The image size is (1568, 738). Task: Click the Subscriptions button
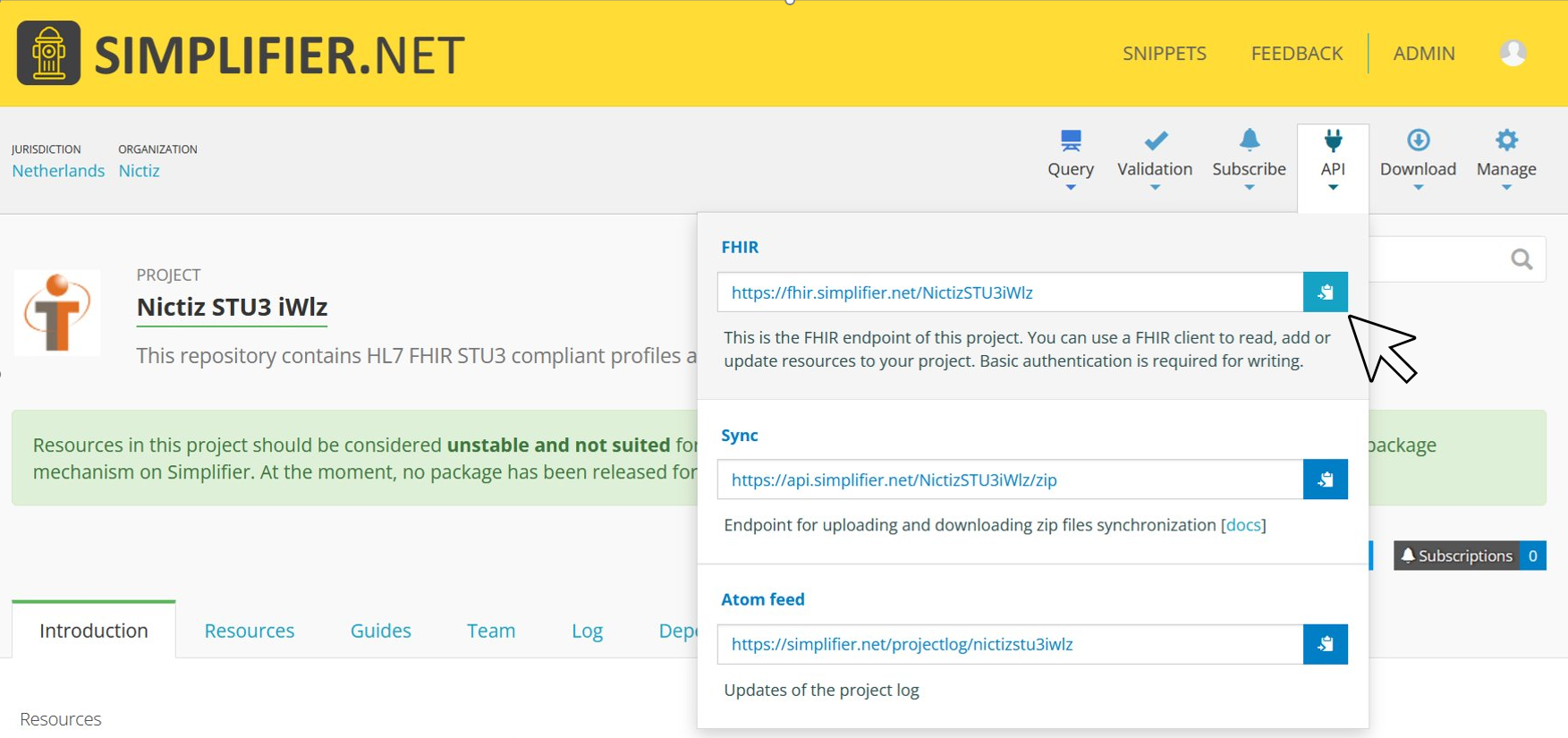(x=1458, y=556)
